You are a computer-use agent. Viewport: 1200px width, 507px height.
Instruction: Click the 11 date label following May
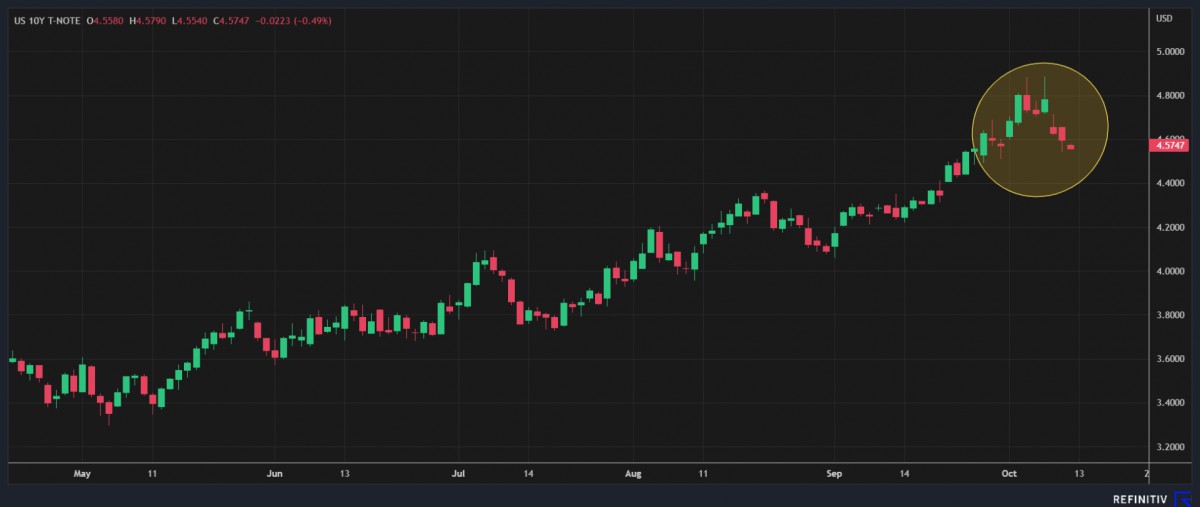[x=151, y=472]
